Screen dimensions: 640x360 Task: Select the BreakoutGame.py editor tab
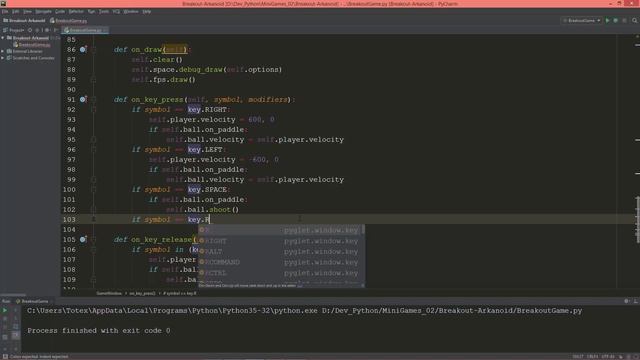coord(85,30)
